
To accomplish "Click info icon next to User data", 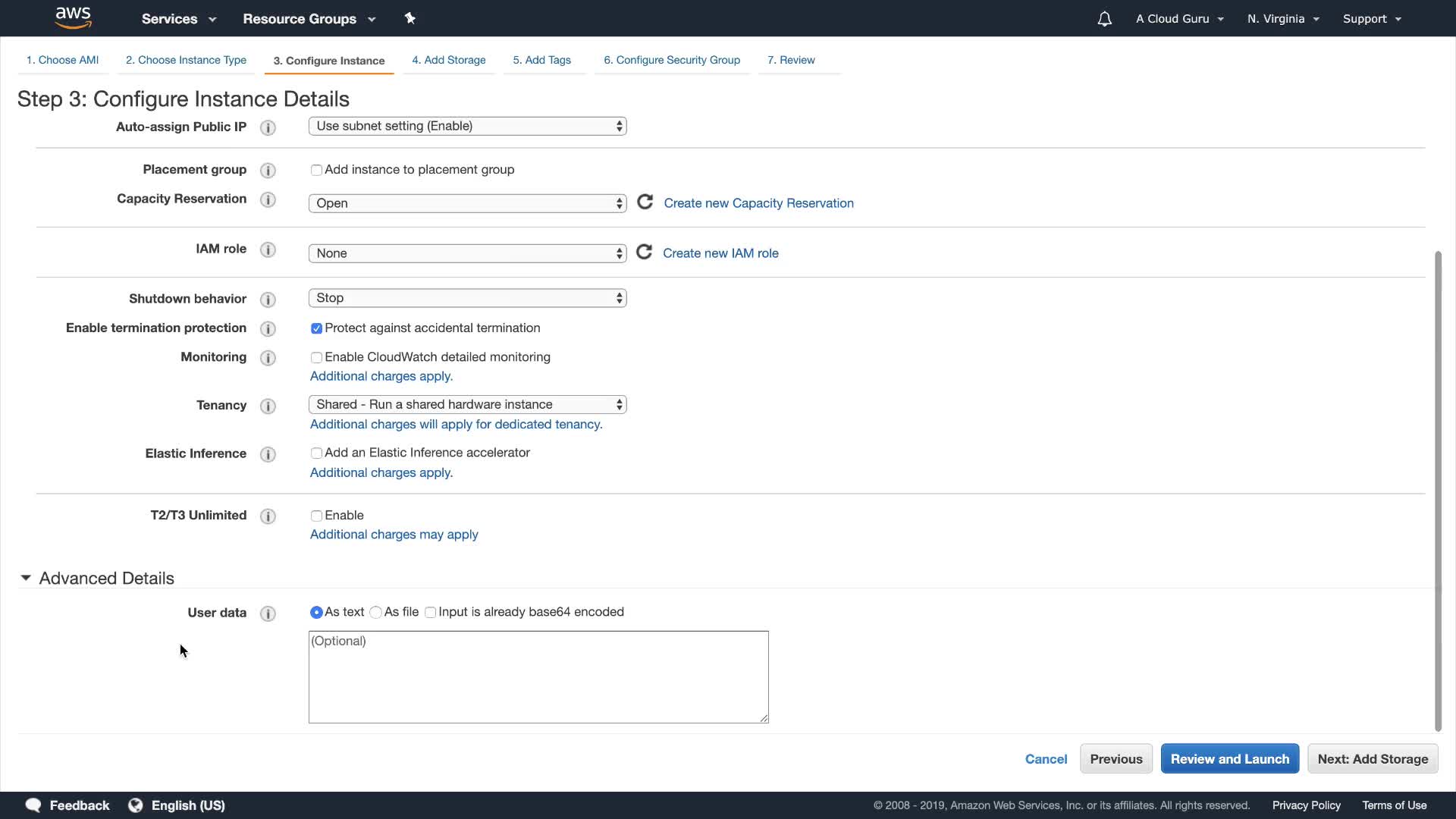I will pyautogui.click(x=268, y=613).
